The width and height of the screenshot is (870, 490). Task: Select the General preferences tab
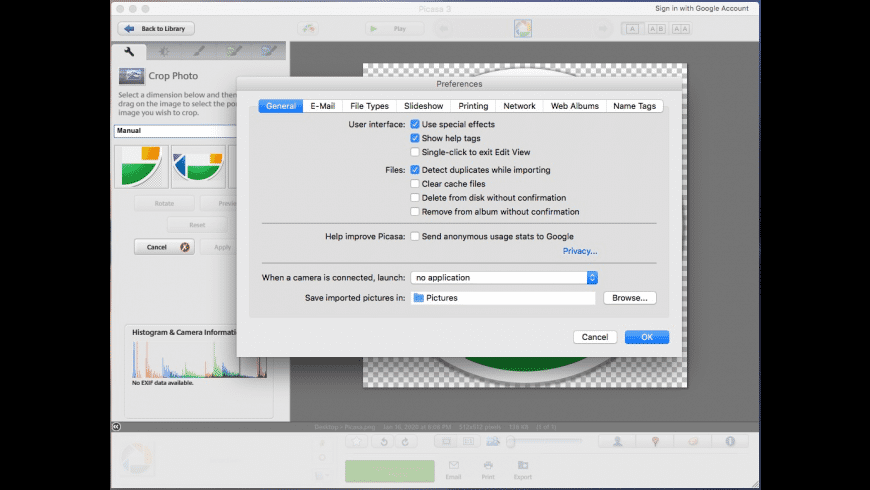click(281, 106)
